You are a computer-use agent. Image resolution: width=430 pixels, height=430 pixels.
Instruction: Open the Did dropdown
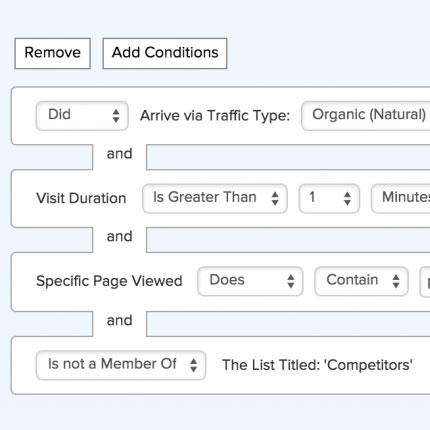point(82,116)
